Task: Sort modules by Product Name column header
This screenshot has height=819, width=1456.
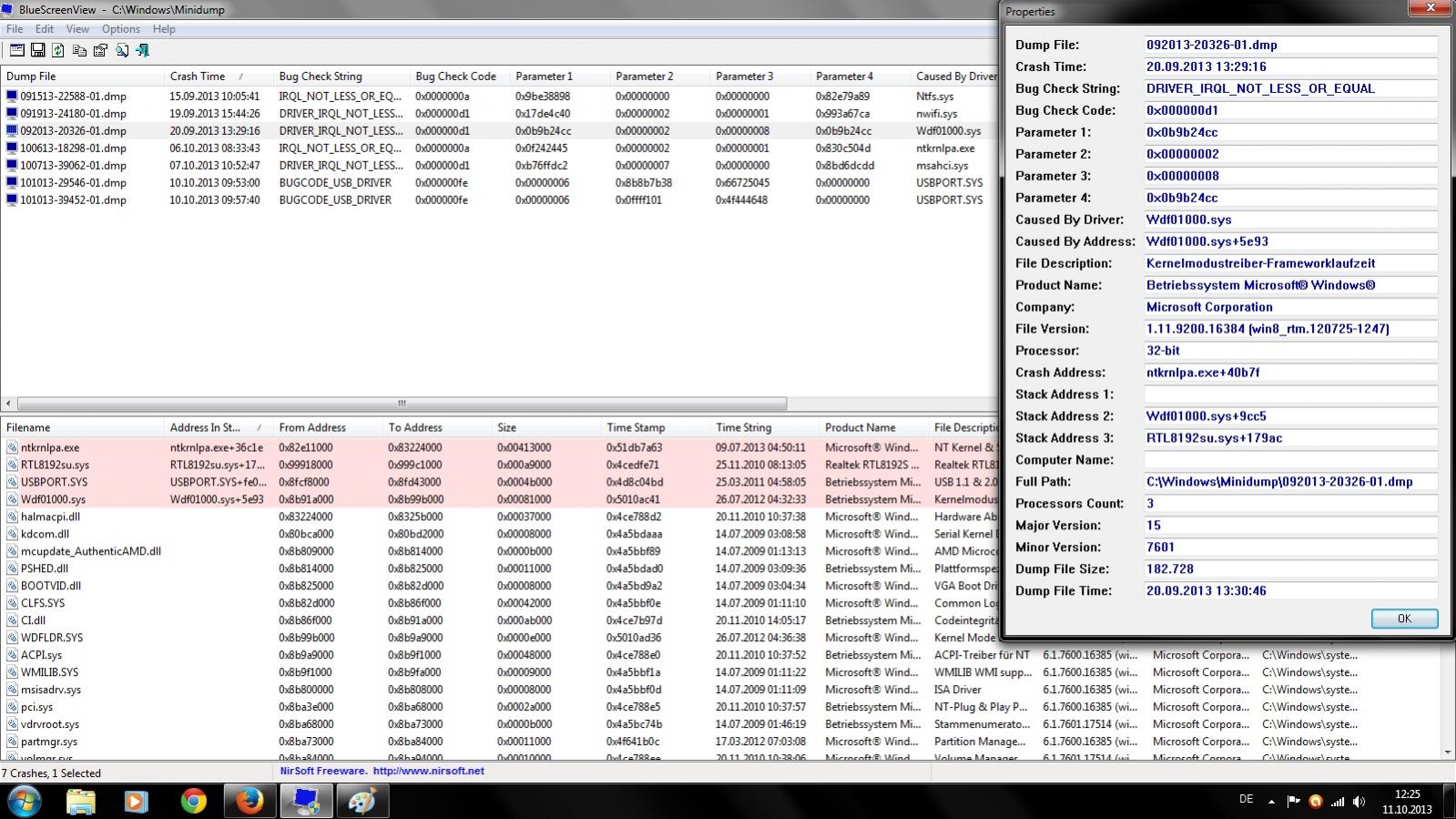Action: click(874, 427)
